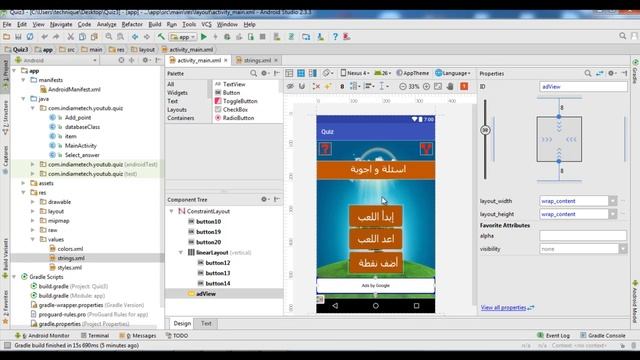
Task: Close the activity_main.xml tab
Action: point(225,60)
